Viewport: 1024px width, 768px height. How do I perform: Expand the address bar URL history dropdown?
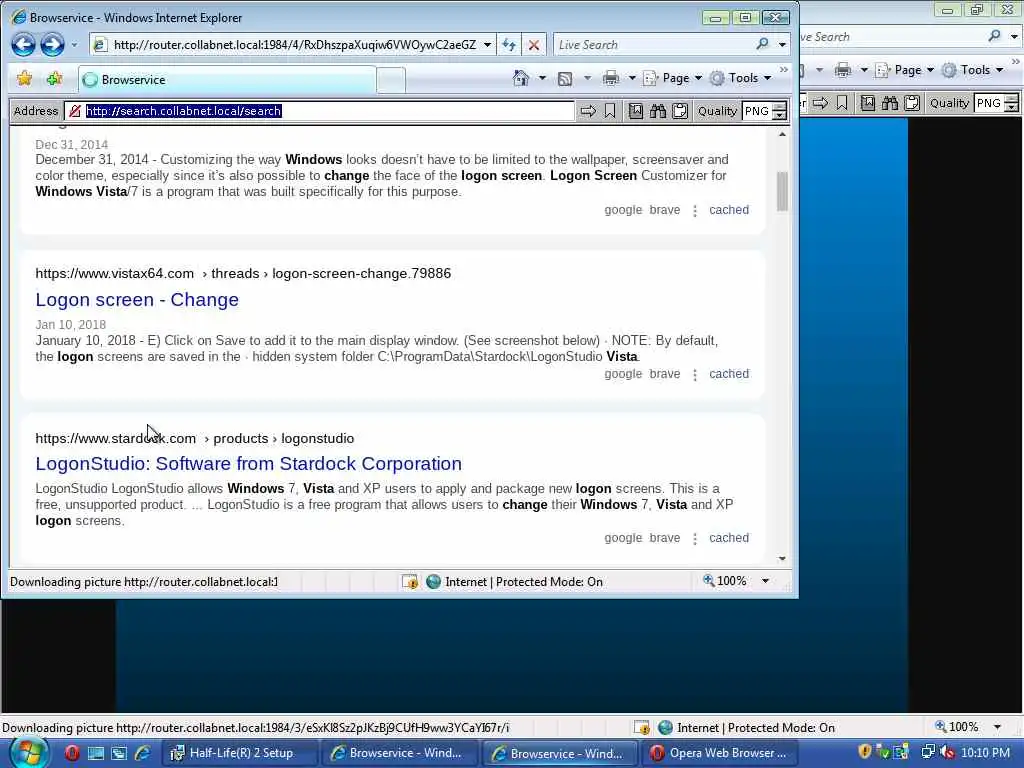pyautogui.click(x=487, y=45)
